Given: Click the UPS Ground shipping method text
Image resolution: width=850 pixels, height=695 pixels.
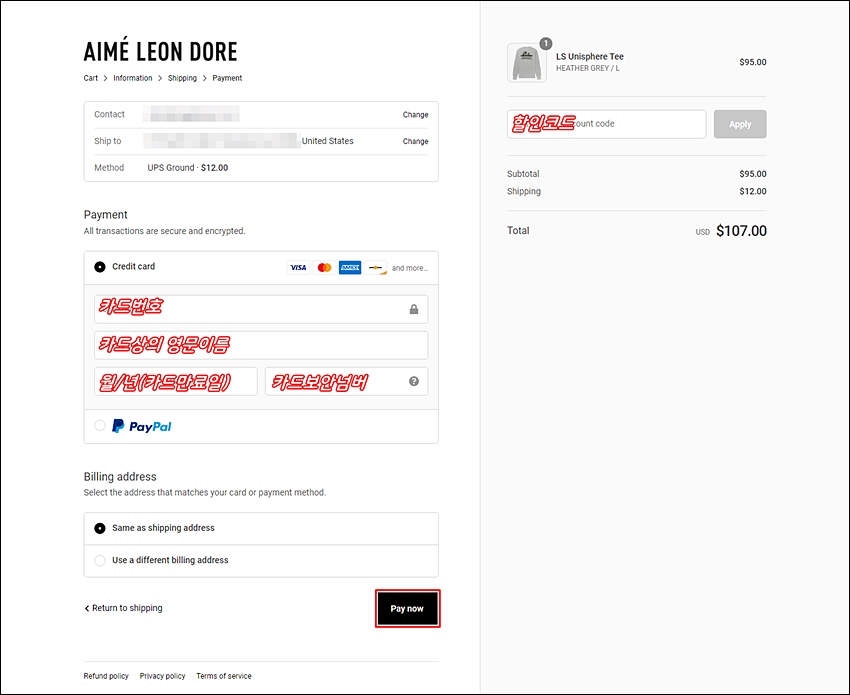Looking at the screenshot, I should pyautogui.click(x=188, y=168).
